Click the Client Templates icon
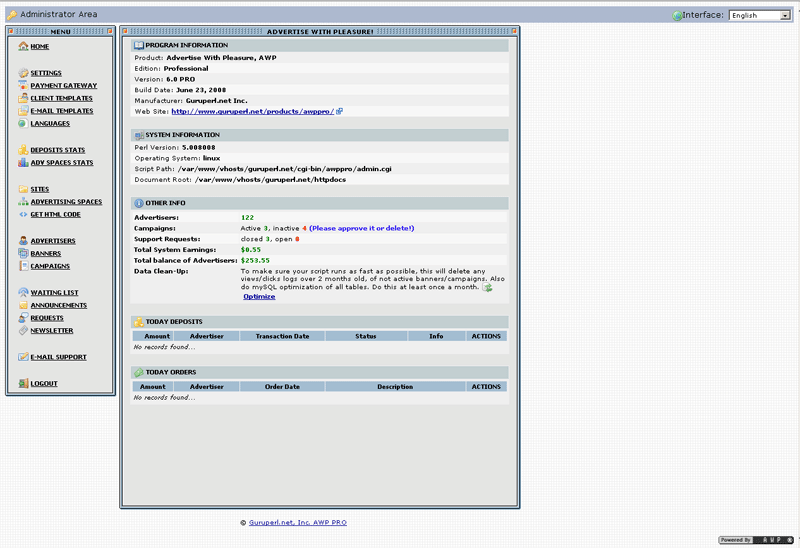This screenshot has width=800, height=548. point(23,98)
